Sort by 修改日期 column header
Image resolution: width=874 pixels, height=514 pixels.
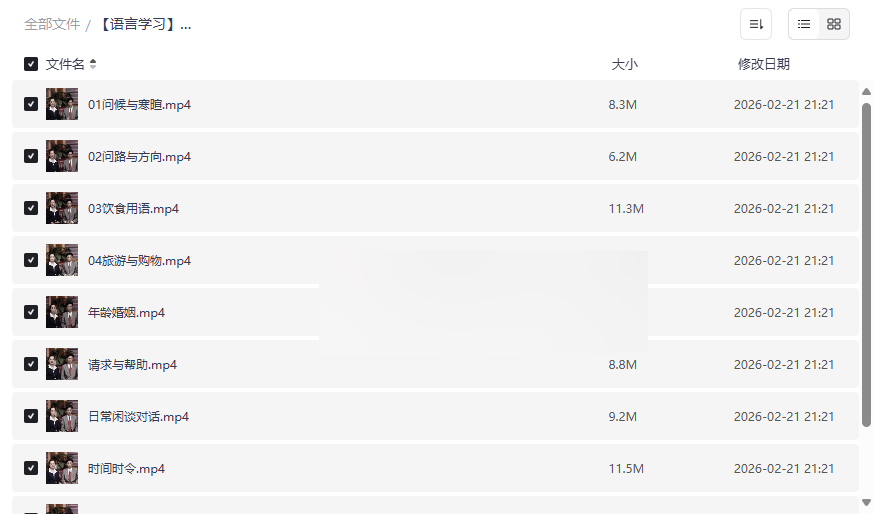click(x=764, y=64)
